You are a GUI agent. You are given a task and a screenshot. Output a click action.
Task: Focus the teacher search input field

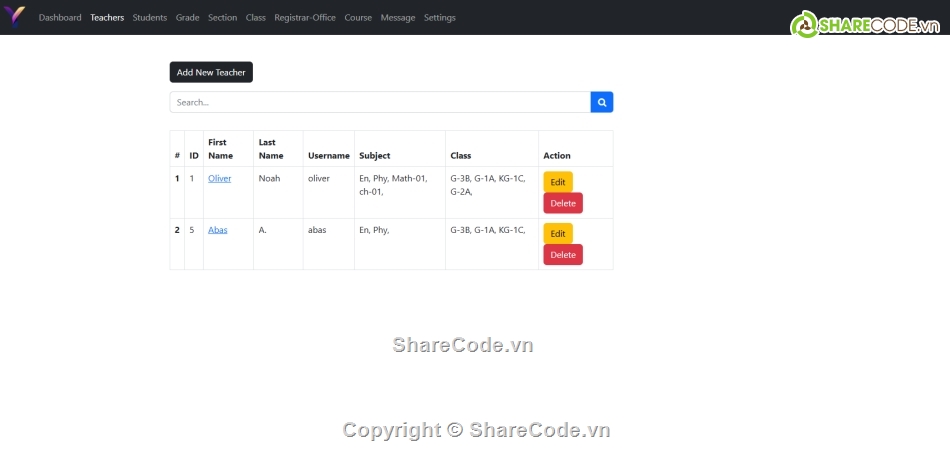pos(380,102)
